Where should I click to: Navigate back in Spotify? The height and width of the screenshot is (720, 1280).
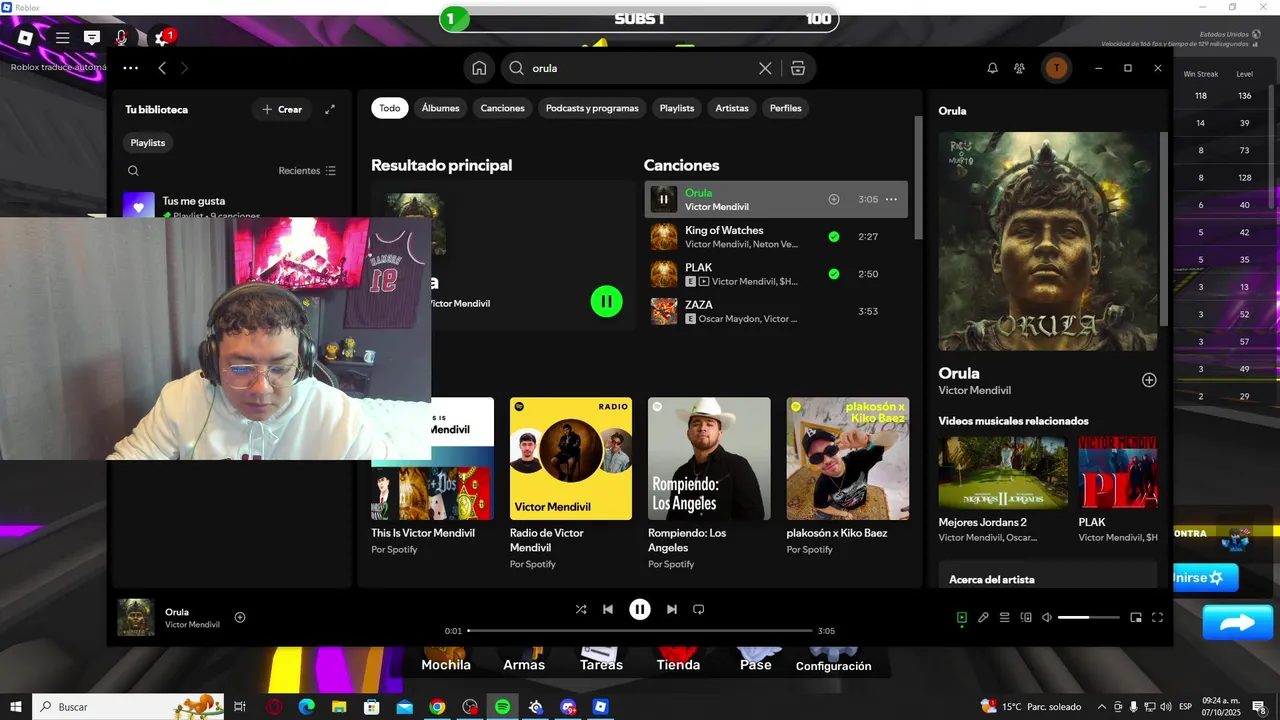[x=162, y=68]
